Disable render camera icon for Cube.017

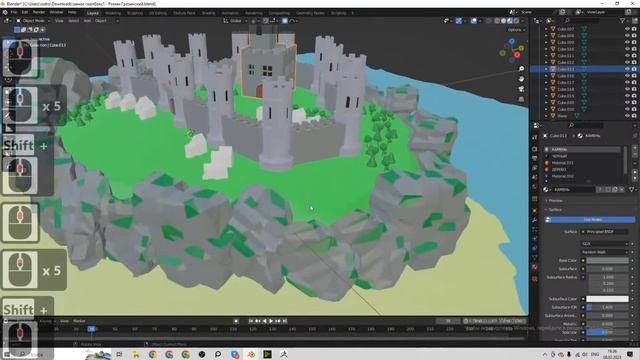(x=634, y=82)
